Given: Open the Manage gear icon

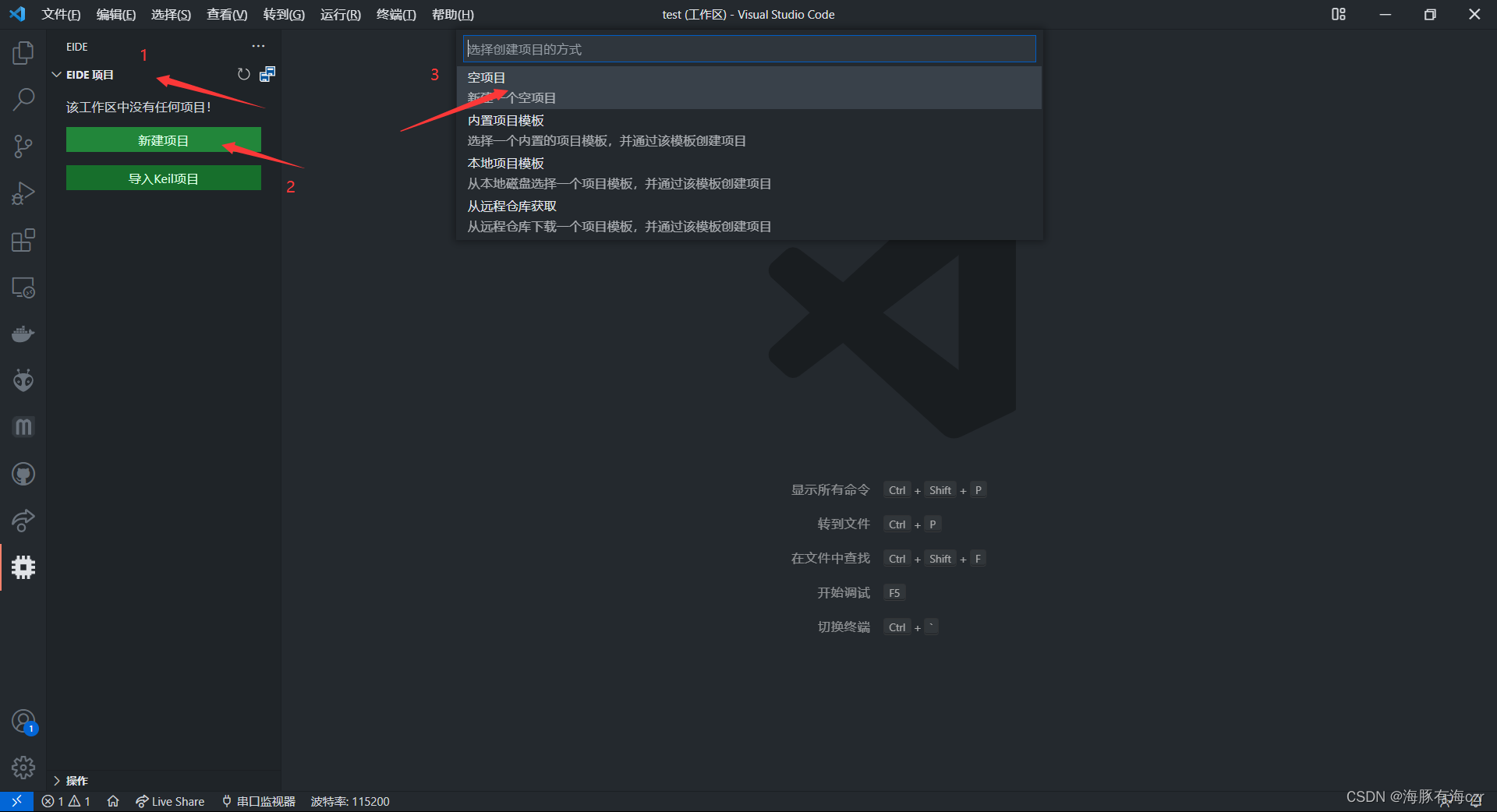Looking at the screenshot, I should tap(23, 768).
